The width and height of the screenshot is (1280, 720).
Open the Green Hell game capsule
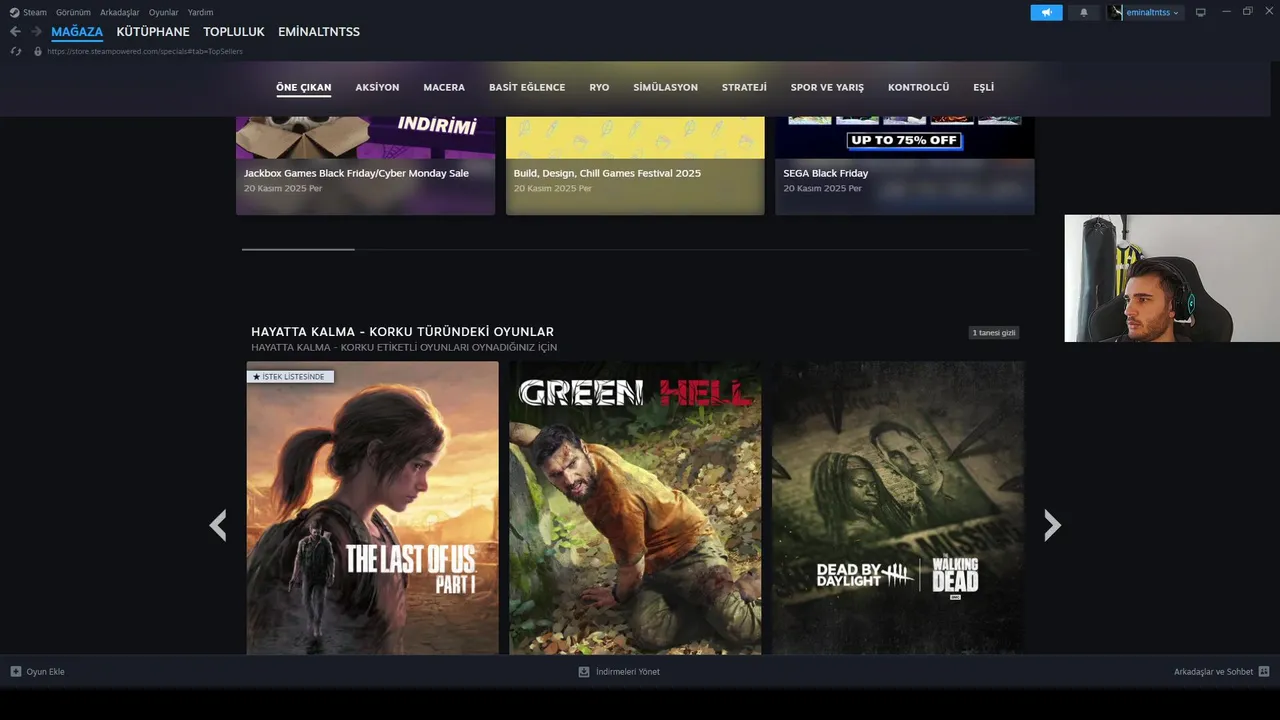coord(635,508)
